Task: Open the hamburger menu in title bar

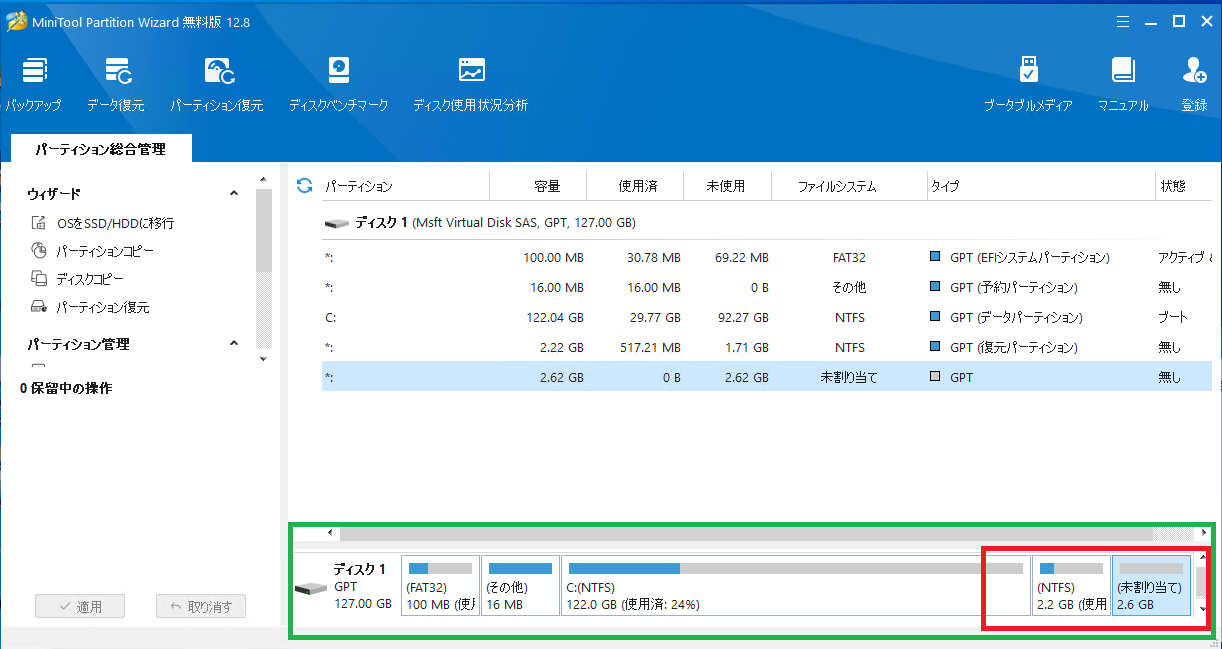Action: point(1125,21)
